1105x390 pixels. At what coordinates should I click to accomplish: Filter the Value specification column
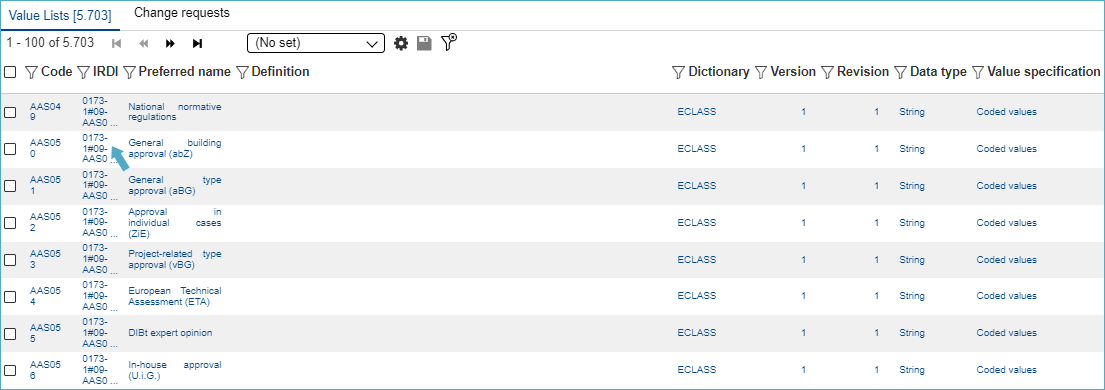[x=977, y=72]
